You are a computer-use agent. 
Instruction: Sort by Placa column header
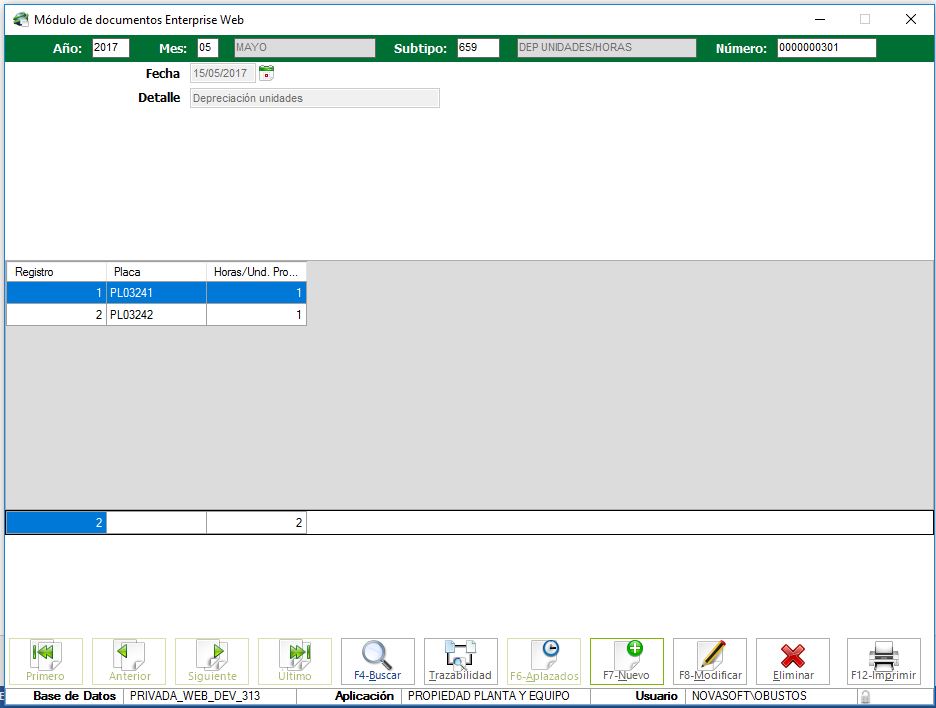[x=156, y=272]
